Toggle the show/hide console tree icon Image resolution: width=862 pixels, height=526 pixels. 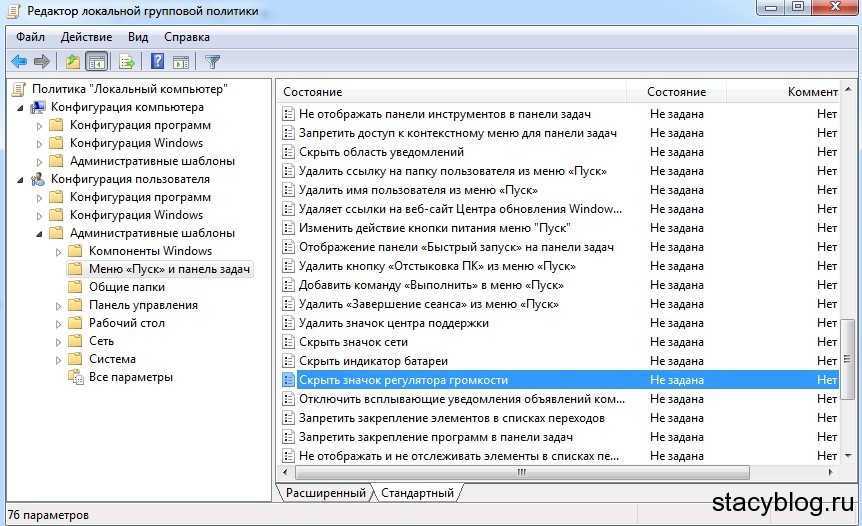(97, 61)
